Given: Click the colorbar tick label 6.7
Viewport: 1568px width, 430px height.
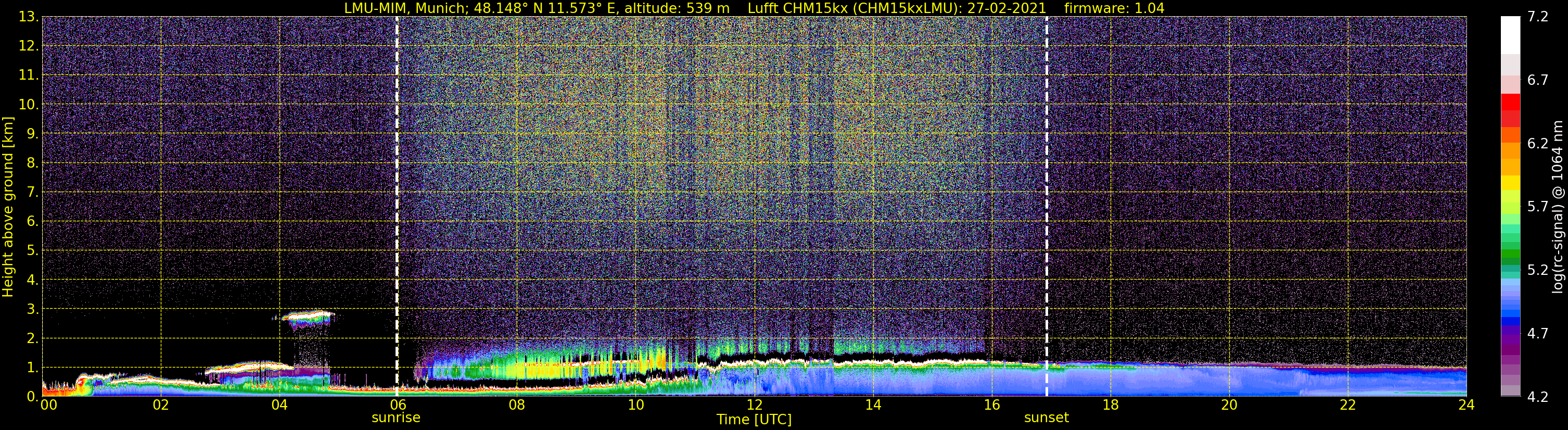Looking at the screenshot, I should tap(1538, 80).
